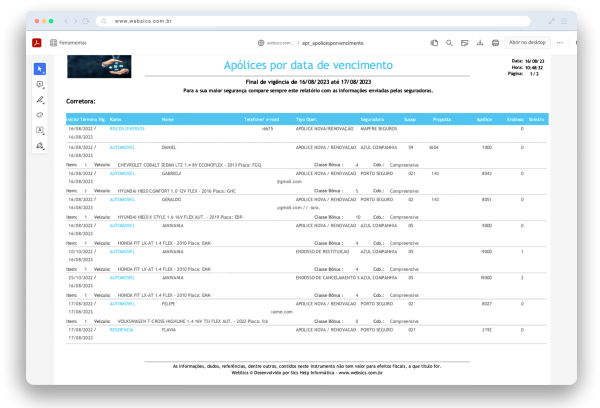Open the RISCOS DIVERSOS ramo link
Viewport: 600px width, 408px height.
tap(127, 129)
